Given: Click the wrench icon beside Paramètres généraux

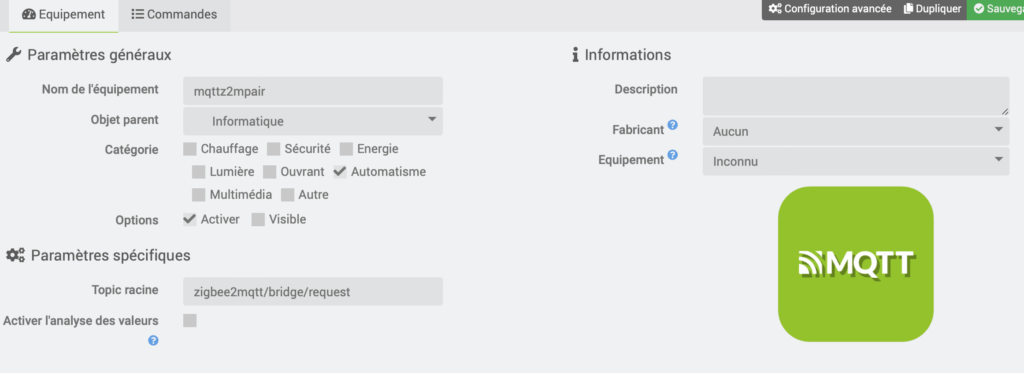Looking at the screenshot, I should click(x=13, y=55).
